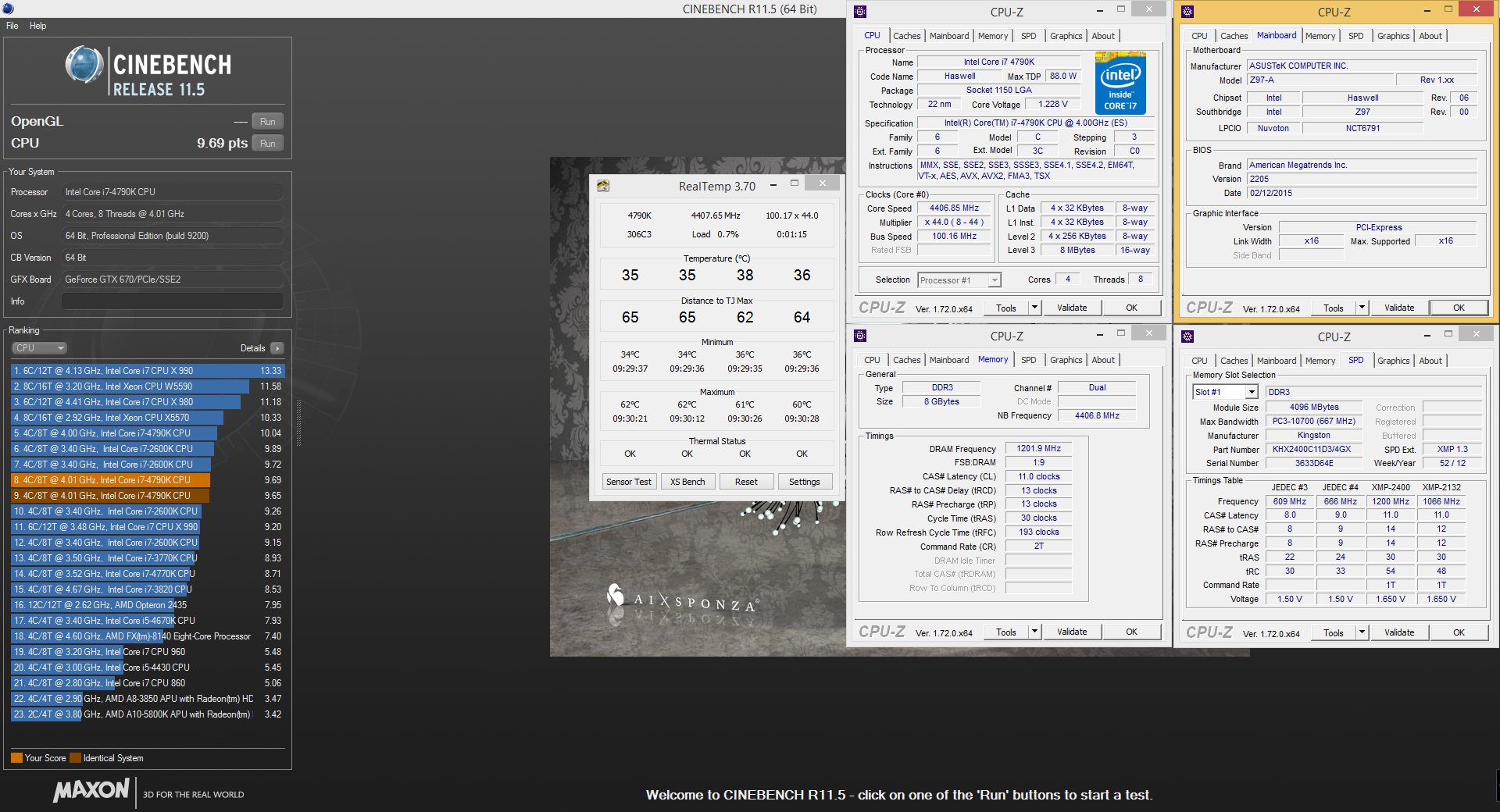Viewport: 1500px width, 812px height.
Task: Click the Identical System legend square
Action: 75,758
